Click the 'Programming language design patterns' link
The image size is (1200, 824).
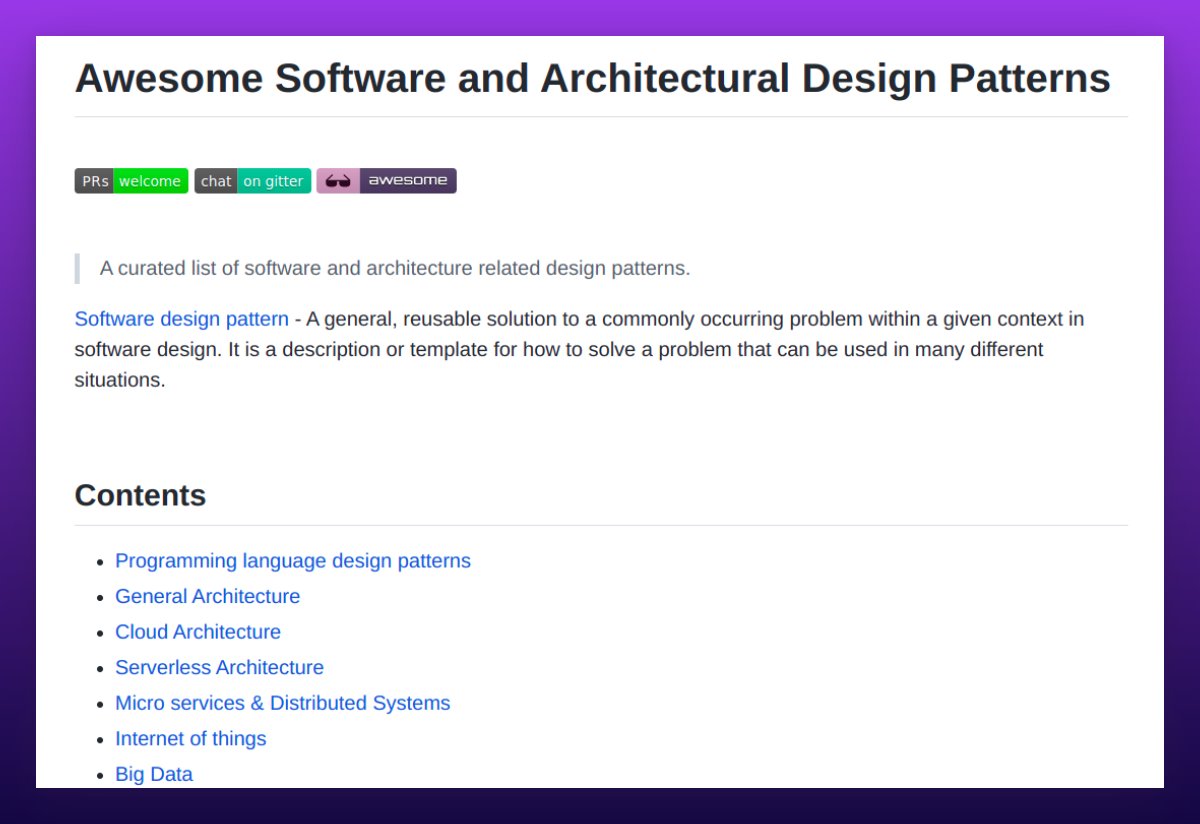pos(293,561)
